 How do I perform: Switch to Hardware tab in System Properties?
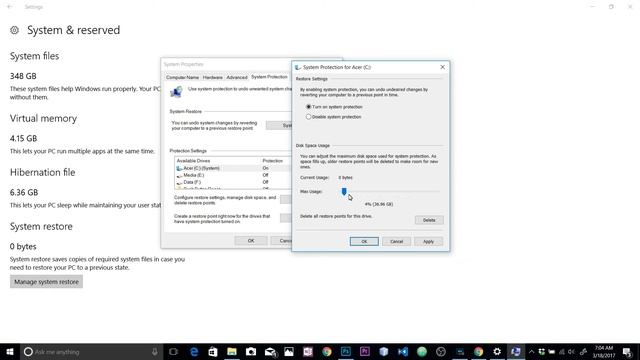pyautogui.click(x=213, y=77)
